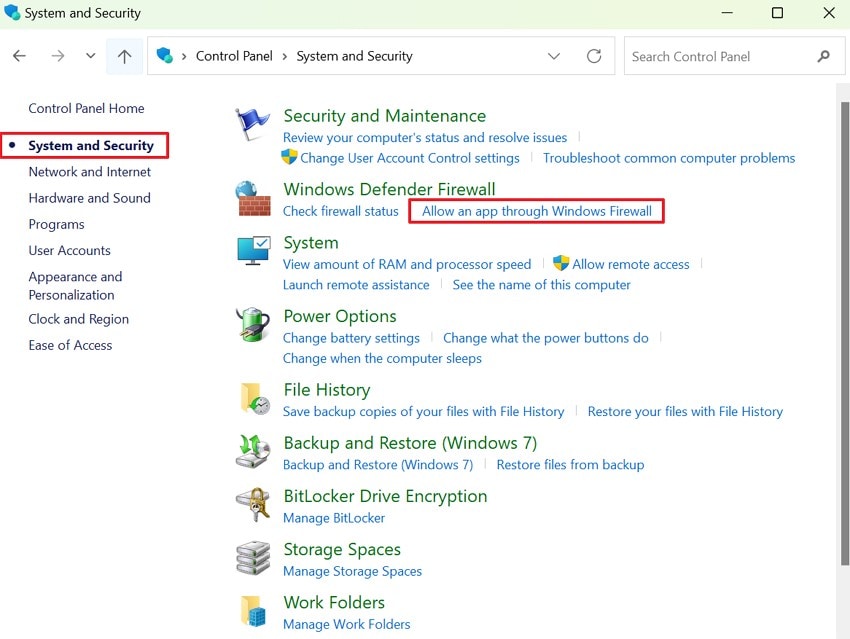This screenshot has height=639, width=850.
Task: Click the Security and Maintenance flag icon
Action: point(252,124)
